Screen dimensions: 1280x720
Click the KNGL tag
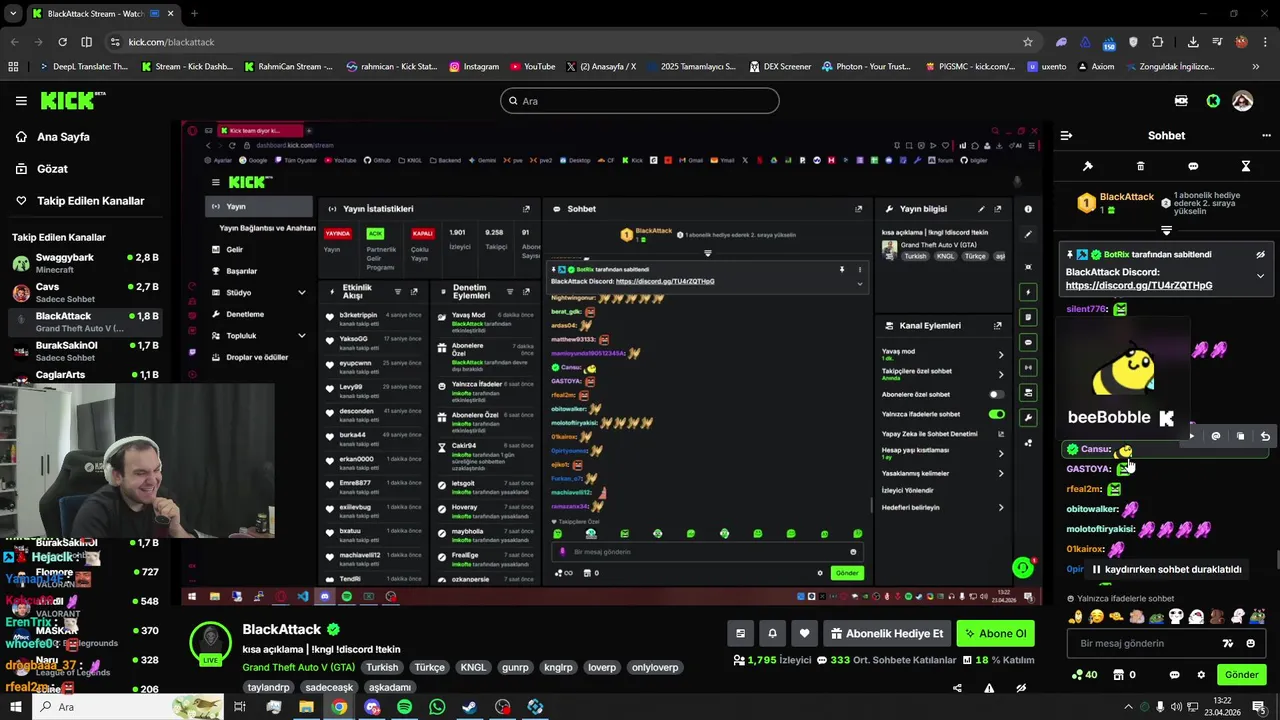[x=473, y=667]
